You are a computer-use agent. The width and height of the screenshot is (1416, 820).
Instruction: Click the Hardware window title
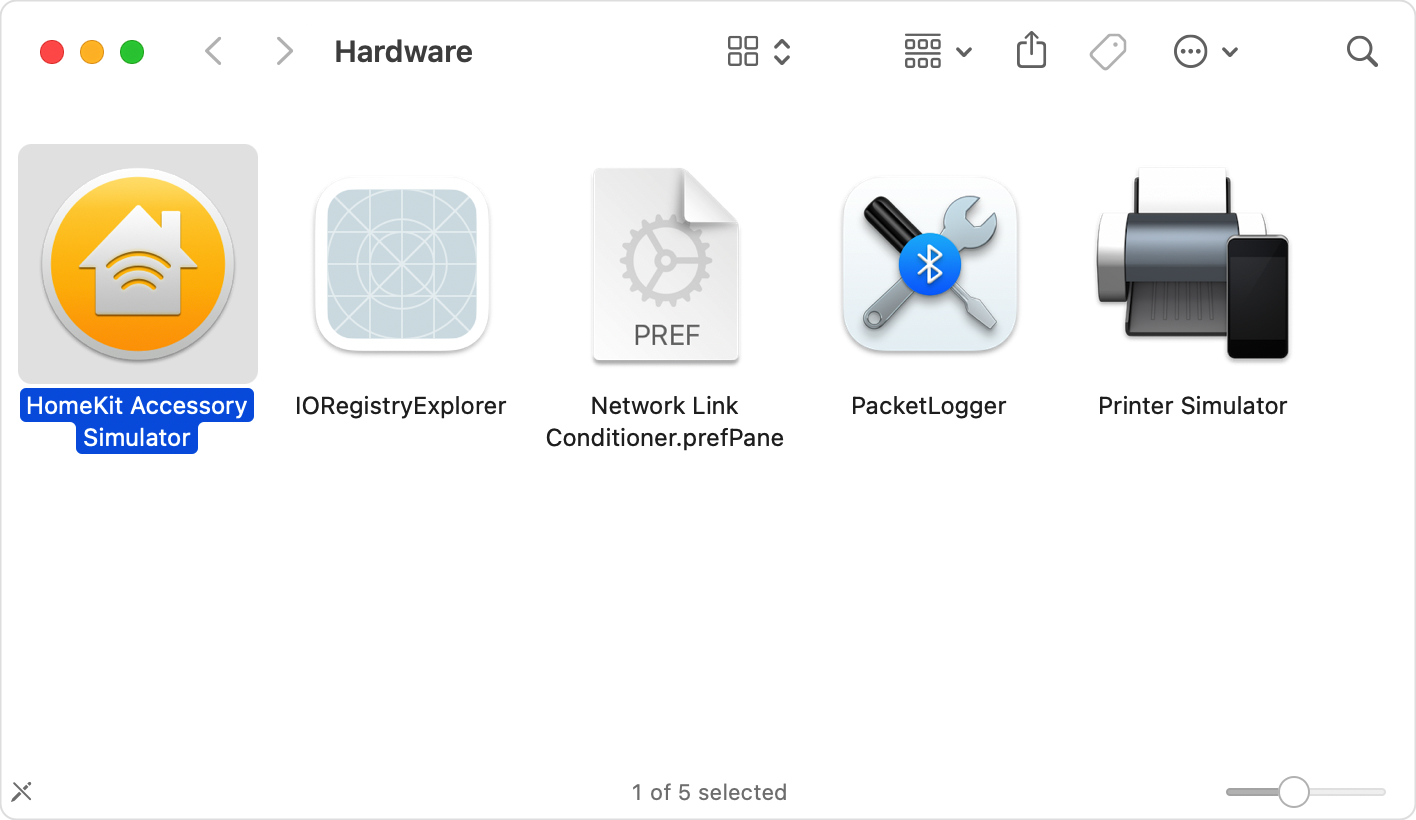[x=404, y=51]
